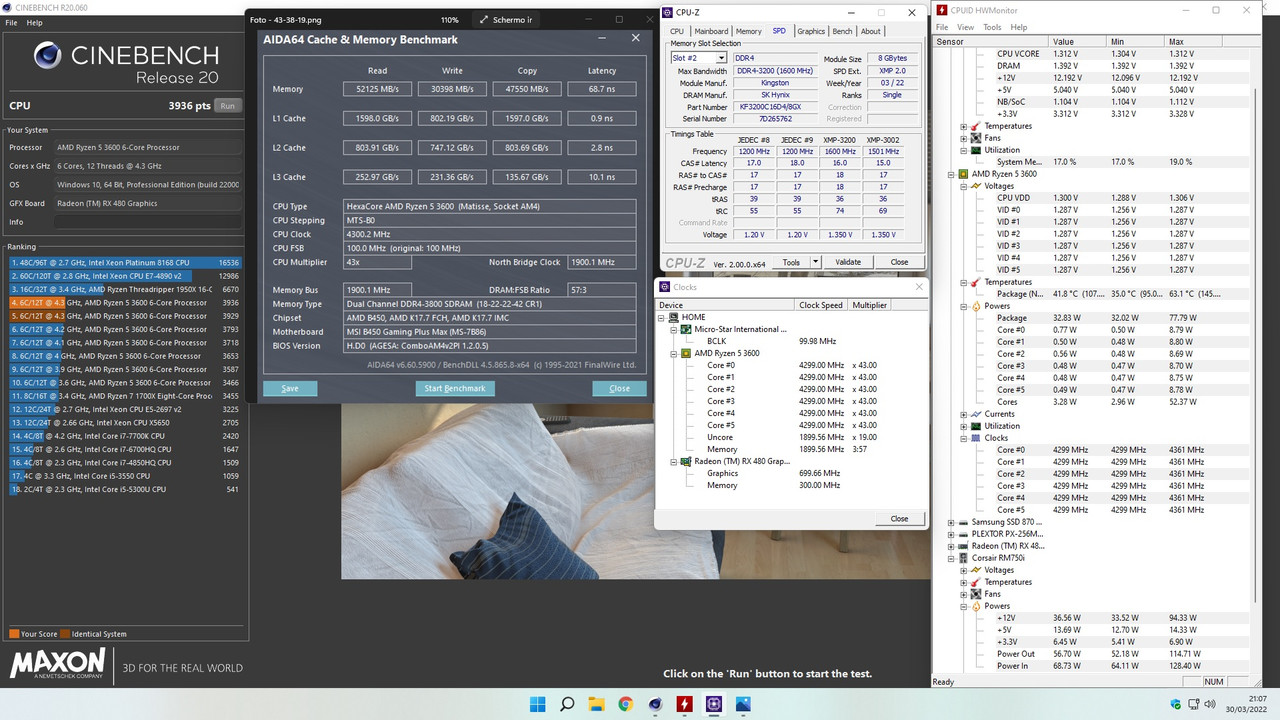
Task: Switch to Graphics tab in CPU-Z
Action: [x=811, y=31]
